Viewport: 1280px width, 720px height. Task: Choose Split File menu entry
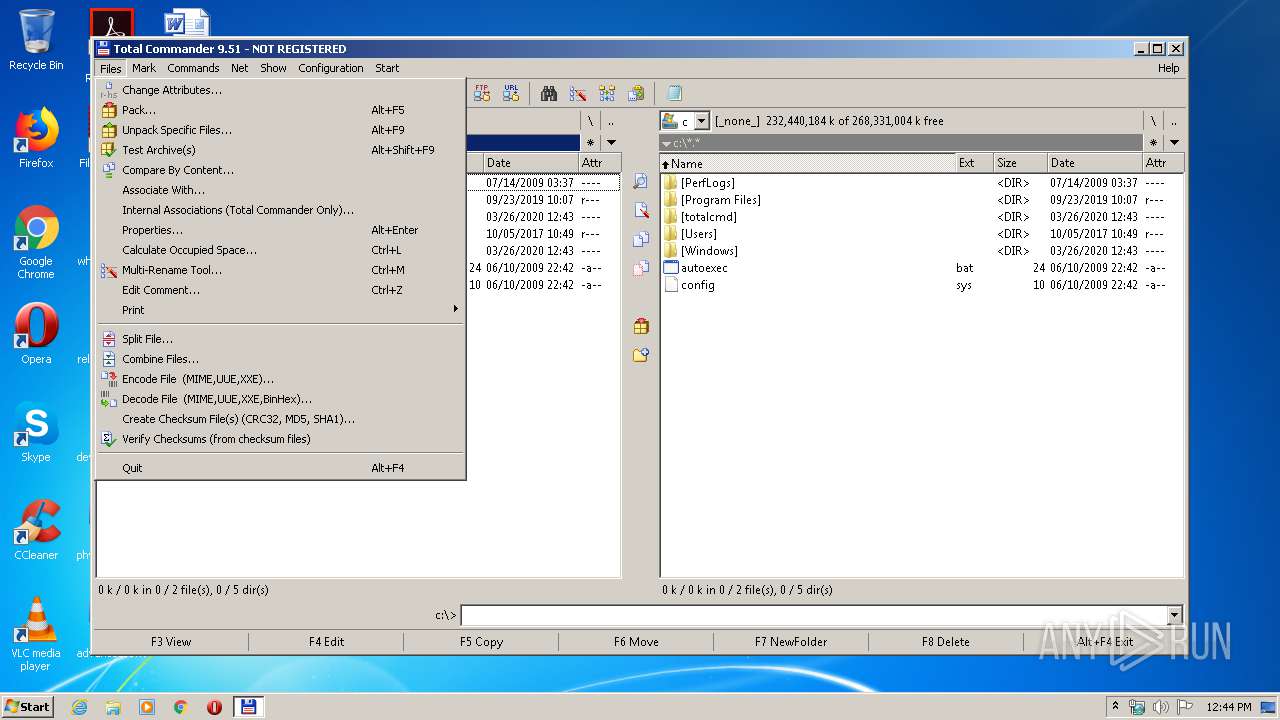click(x=282, y=339)
